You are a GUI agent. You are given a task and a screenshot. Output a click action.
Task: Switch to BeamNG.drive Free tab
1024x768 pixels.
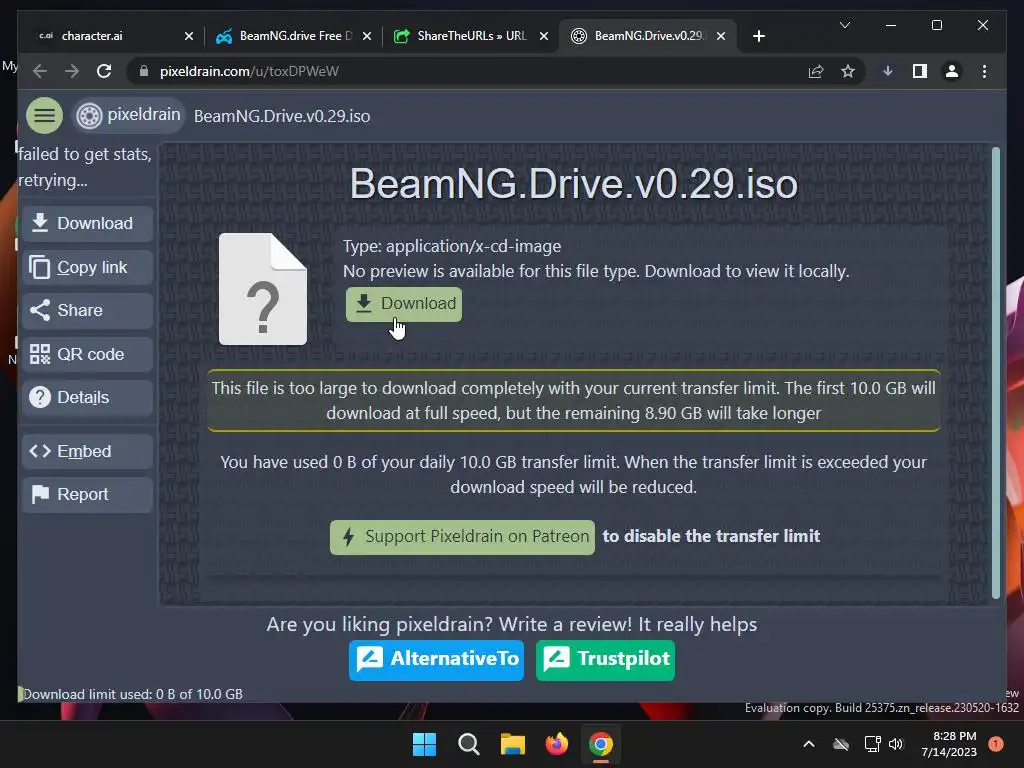point(295,36)
